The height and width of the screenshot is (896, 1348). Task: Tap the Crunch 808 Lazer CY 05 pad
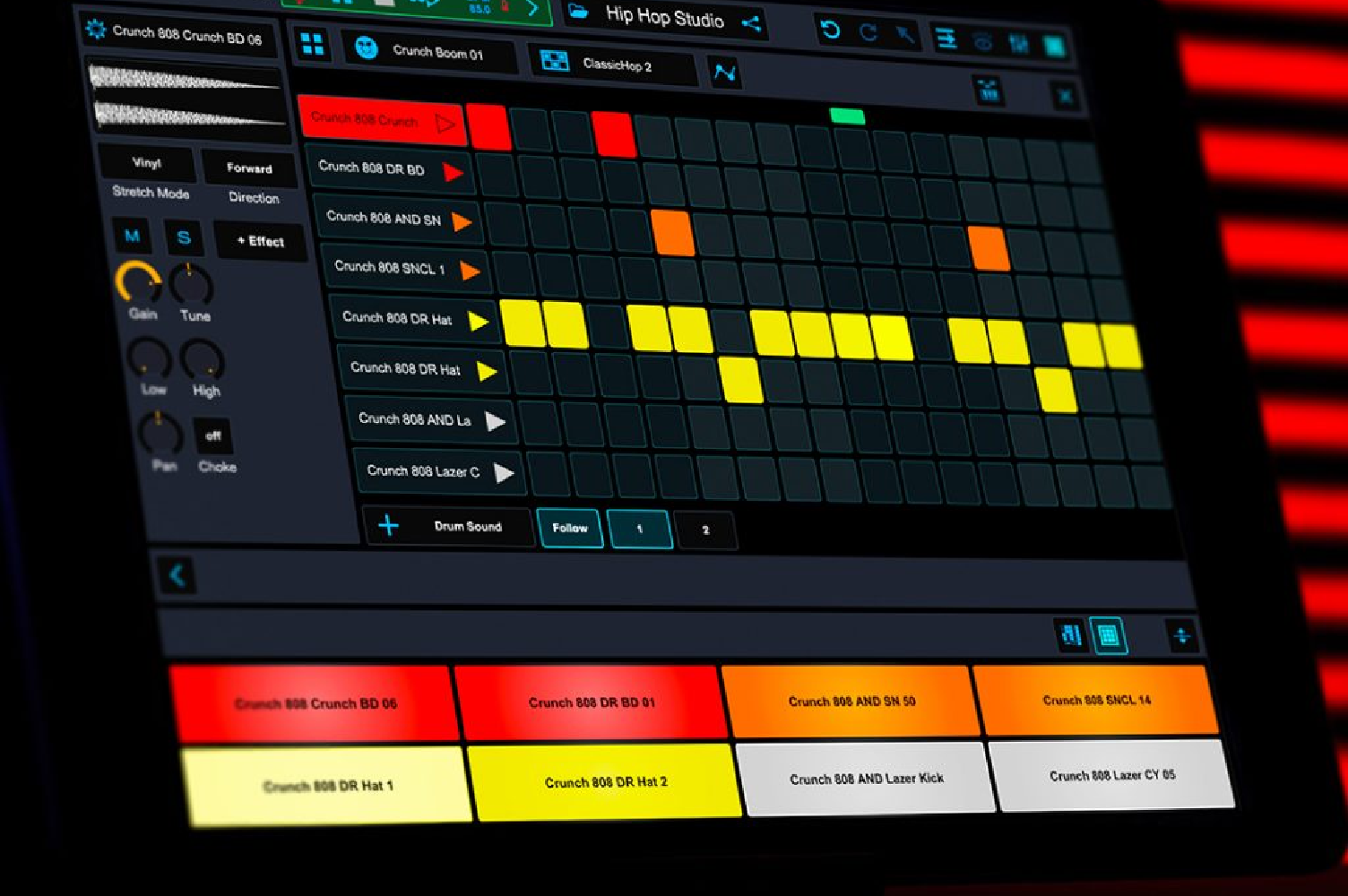pyautogui.click(x=1111, y=775)
